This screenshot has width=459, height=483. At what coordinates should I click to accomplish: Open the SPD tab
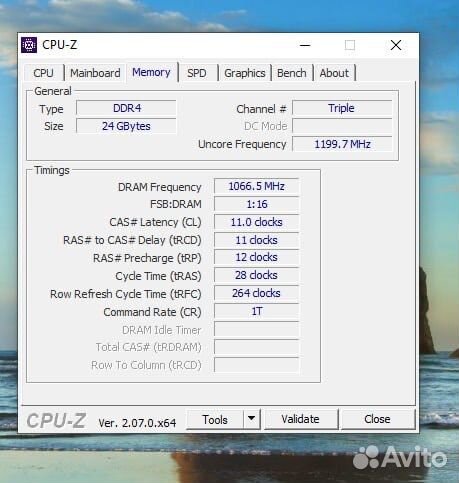[197, 73]
